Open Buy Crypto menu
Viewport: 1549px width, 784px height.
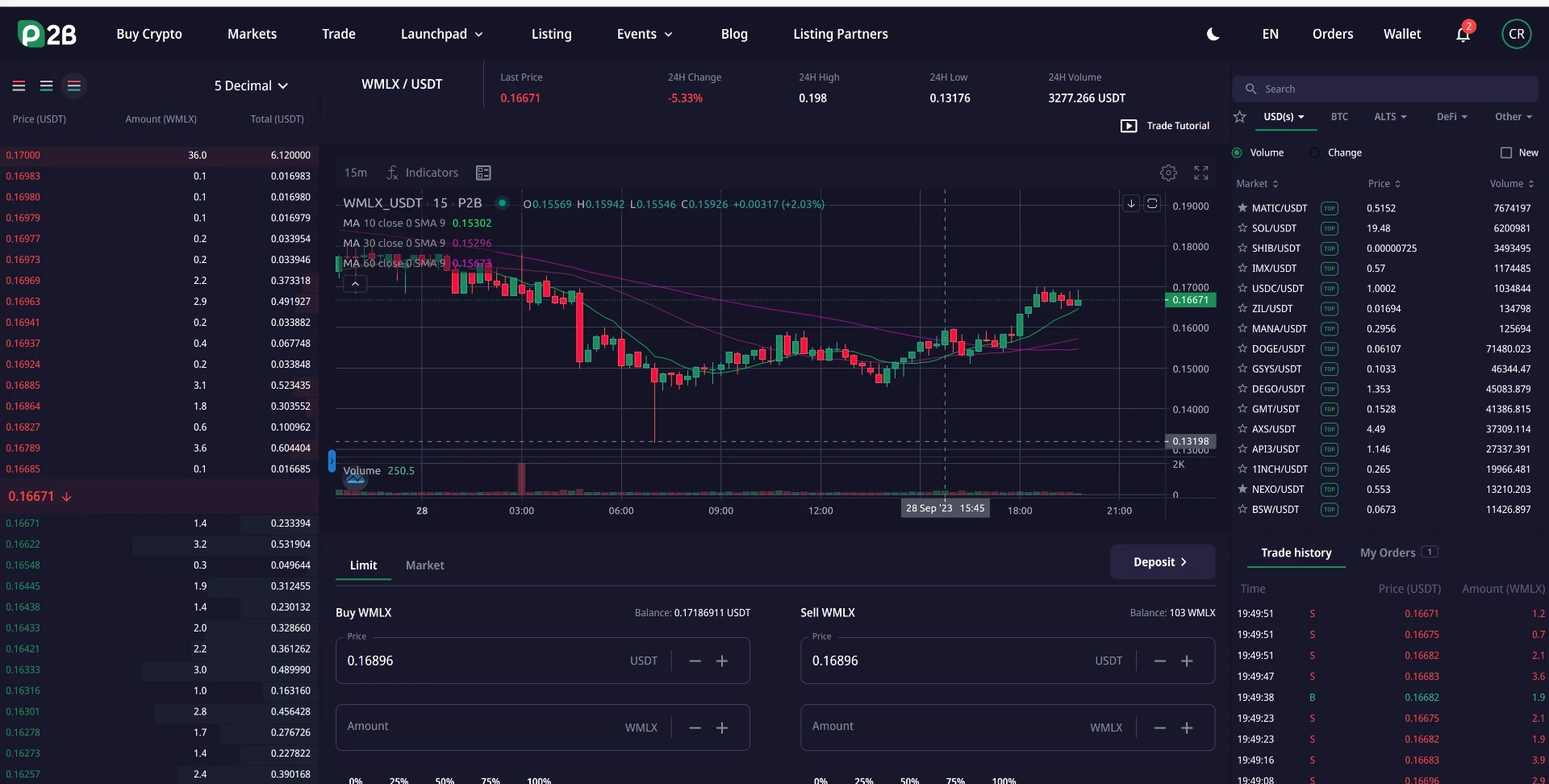click(x=149, y=34)
